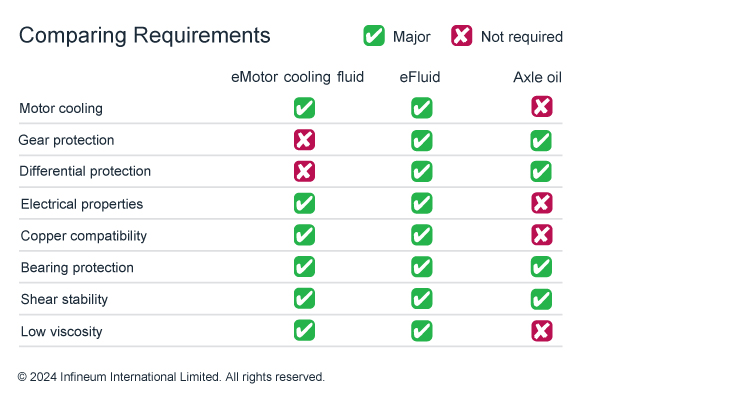Click Axle oil X for Copper compatibility

coord(541,235)
